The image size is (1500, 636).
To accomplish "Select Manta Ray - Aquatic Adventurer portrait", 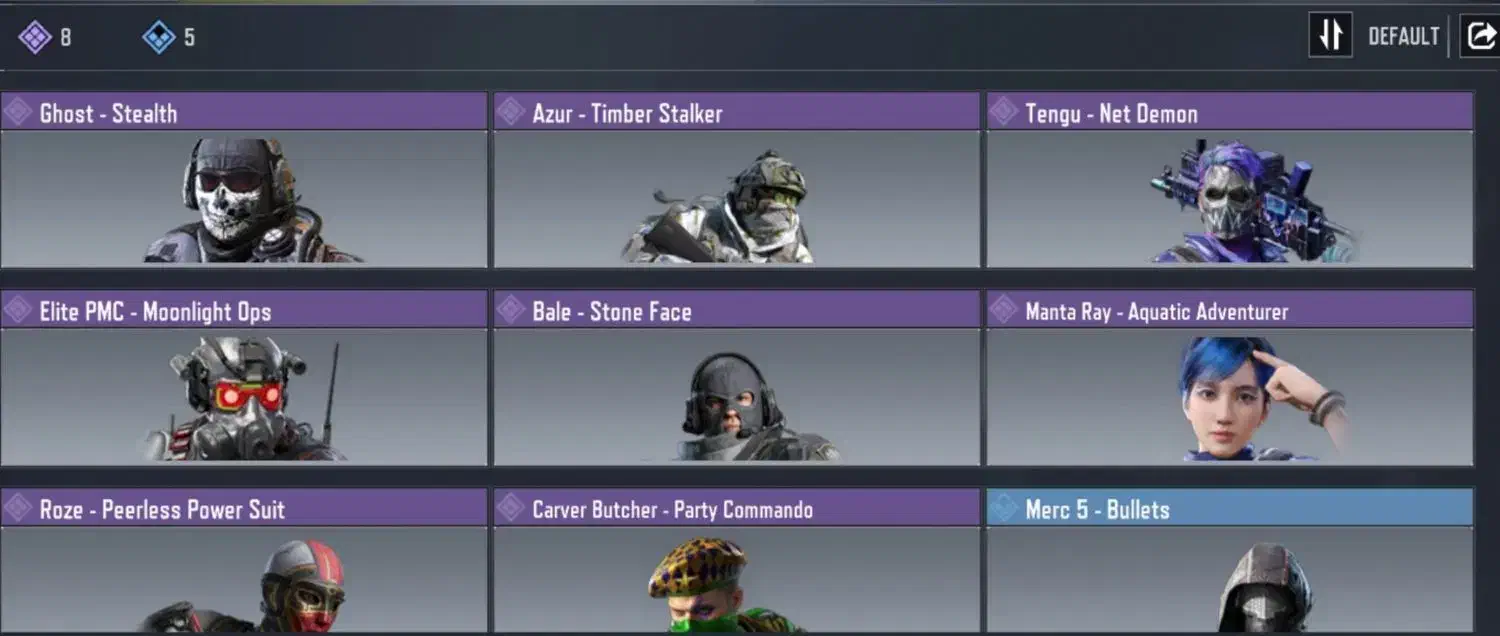I will coord(1230,397).
